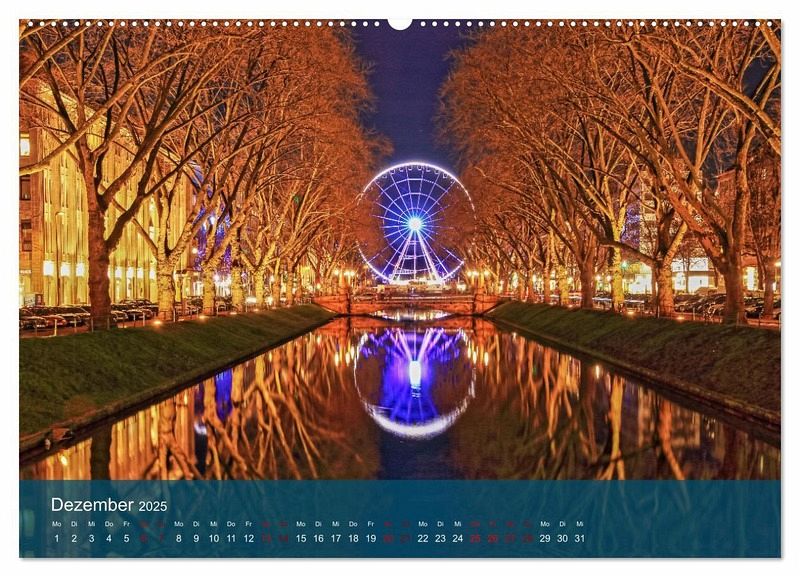Click the year 2025 label
800x577 pixels.
(x=153, y=506)
